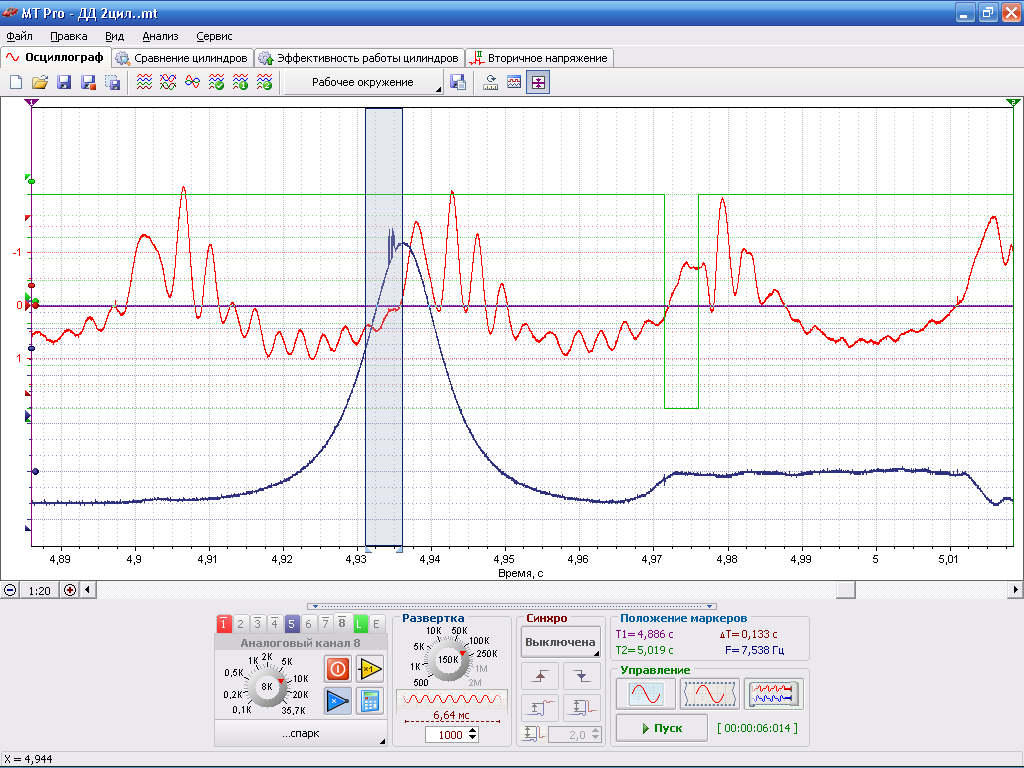Click the Пуск start button

pos(662,728)
